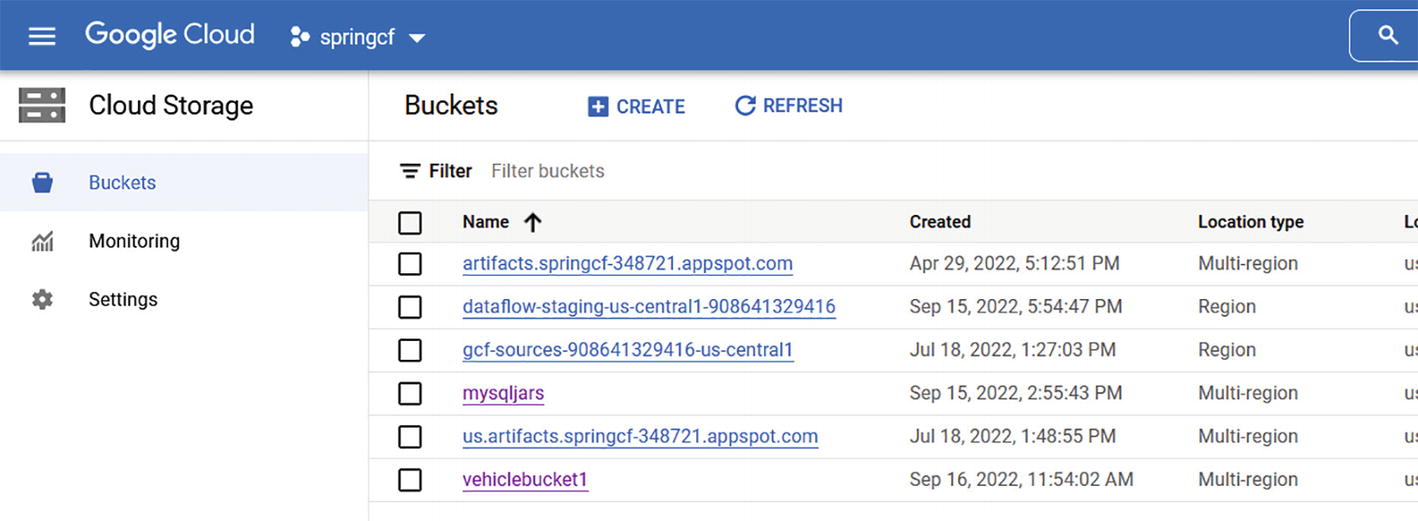Click the Monitoring chart icon
This screenshot has width=1418, height=521.
point(42,241)
